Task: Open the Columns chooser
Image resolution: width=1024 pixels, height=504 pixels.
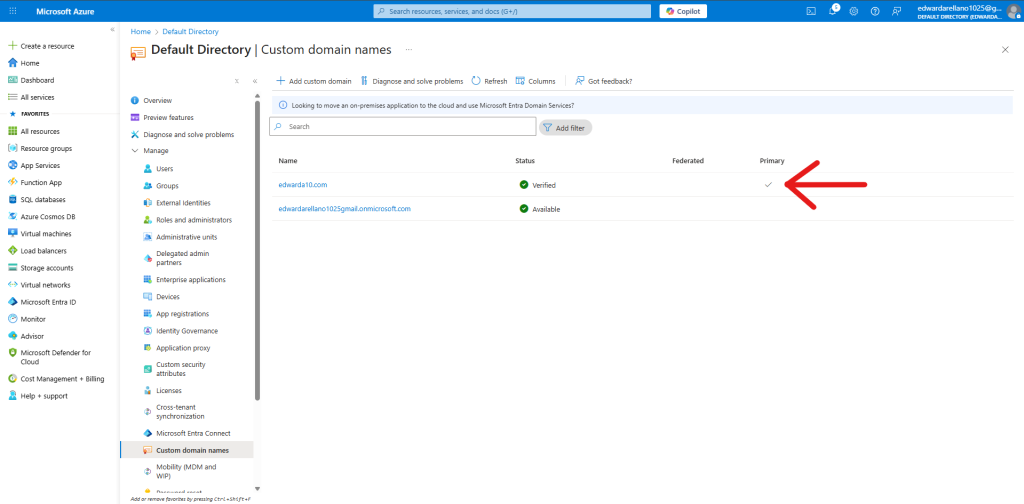Action: [536, 81]
